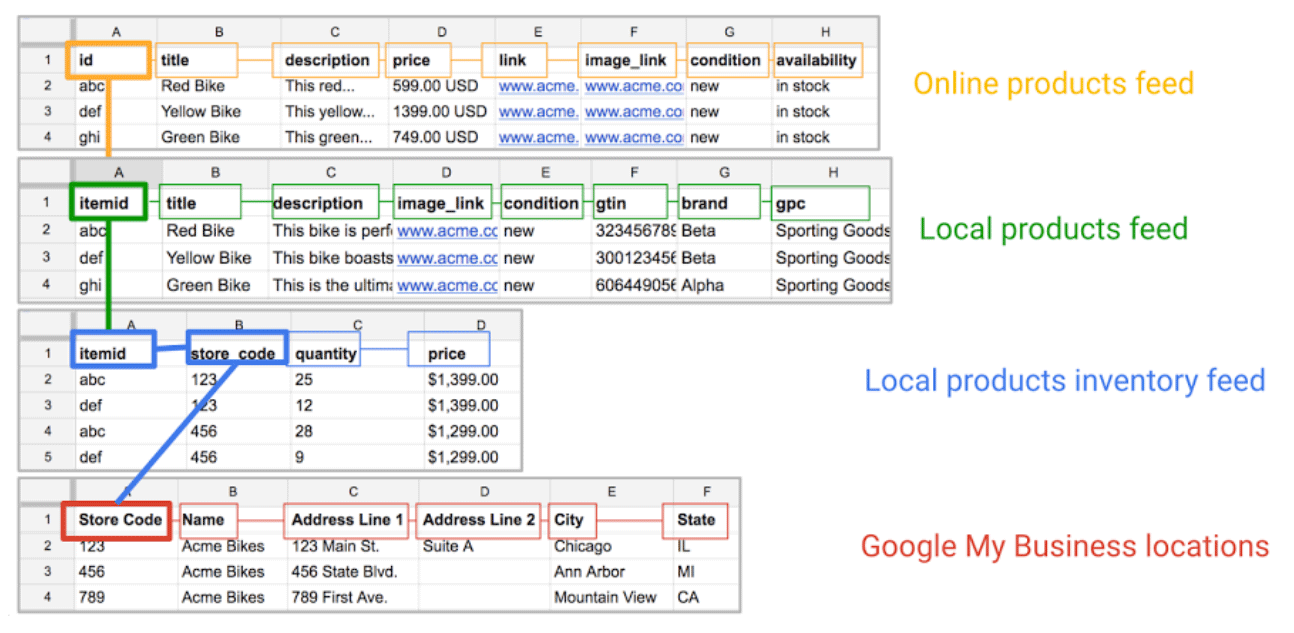
Task: Select row 3 header in Online products feed
Action: click(46, 112)
